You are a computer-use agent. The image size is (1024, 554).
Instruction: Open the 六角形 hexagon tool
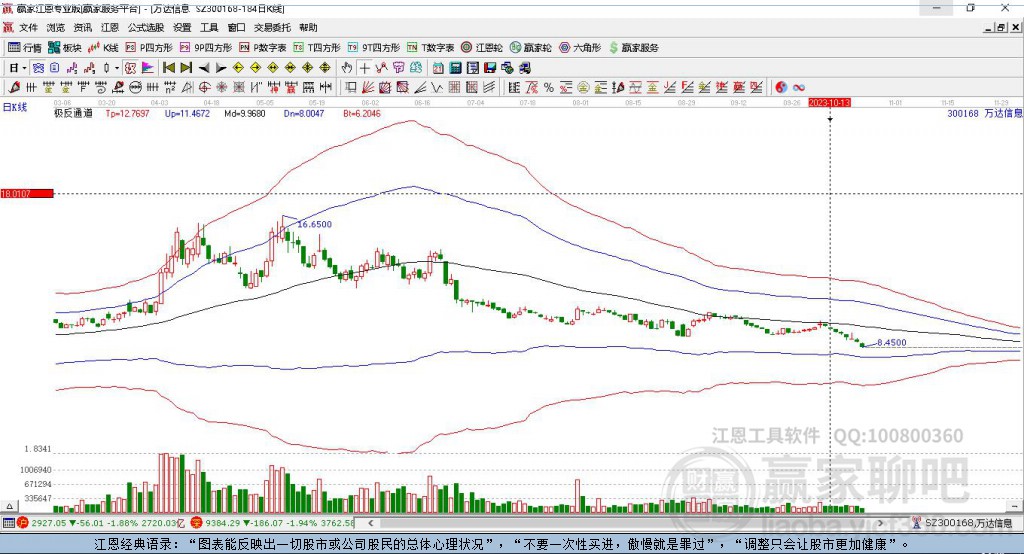[x=580, y=48]
